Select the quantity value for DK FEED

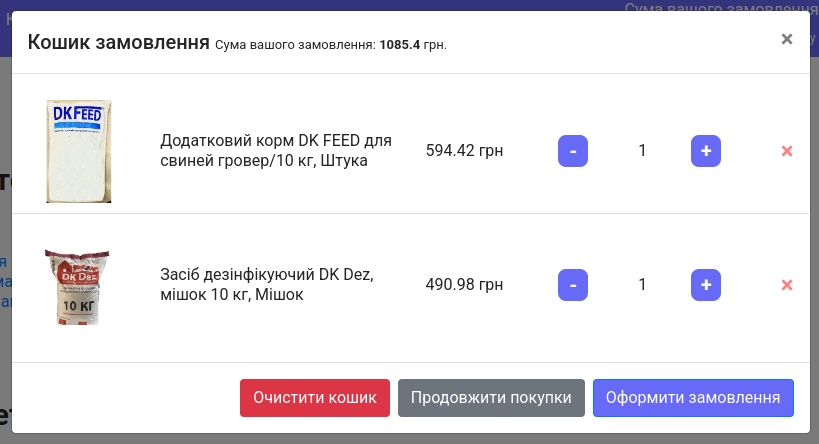pos(642,150)
